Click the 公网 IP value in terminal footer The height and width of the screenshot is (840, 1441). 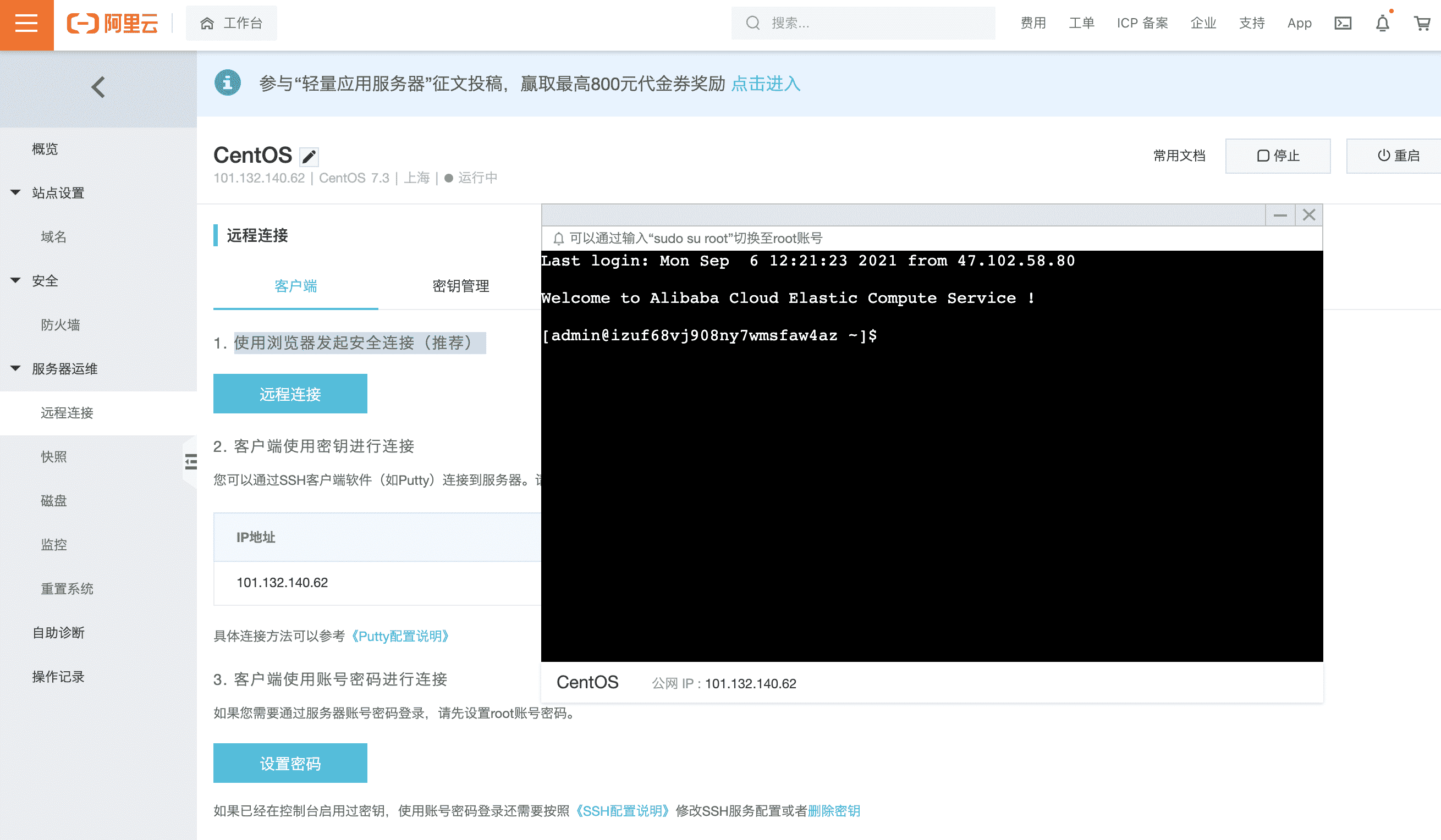pos(750,683)
